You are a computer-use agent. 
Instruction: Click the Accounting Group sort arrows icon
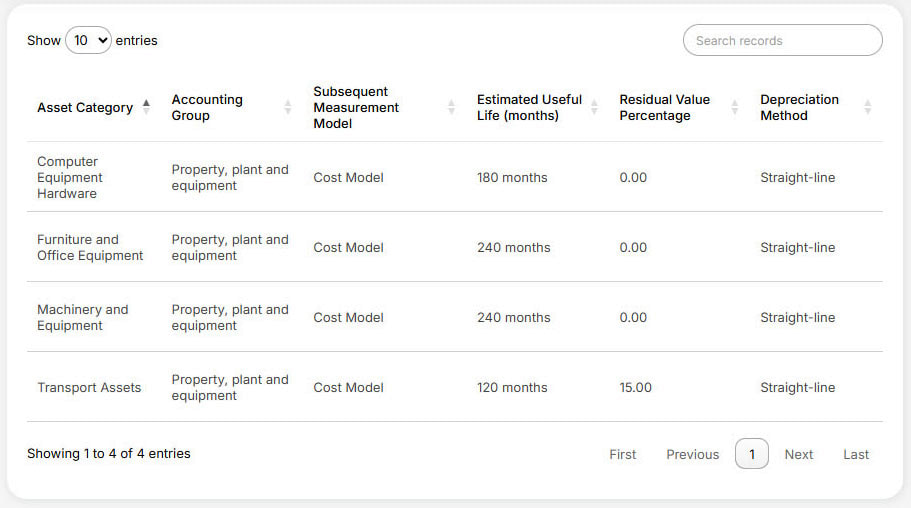coord(288,107)
